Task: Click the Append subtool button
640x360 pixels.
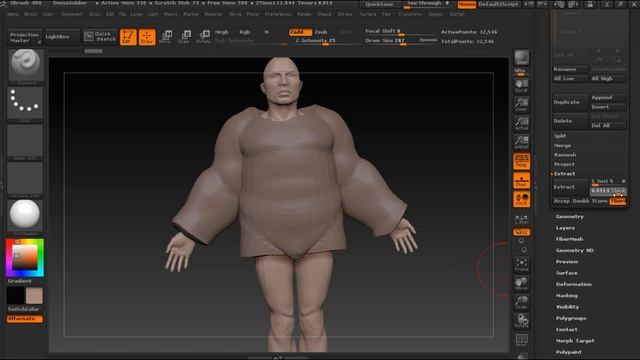Action: pyautogui.click(x=608, y=98)
